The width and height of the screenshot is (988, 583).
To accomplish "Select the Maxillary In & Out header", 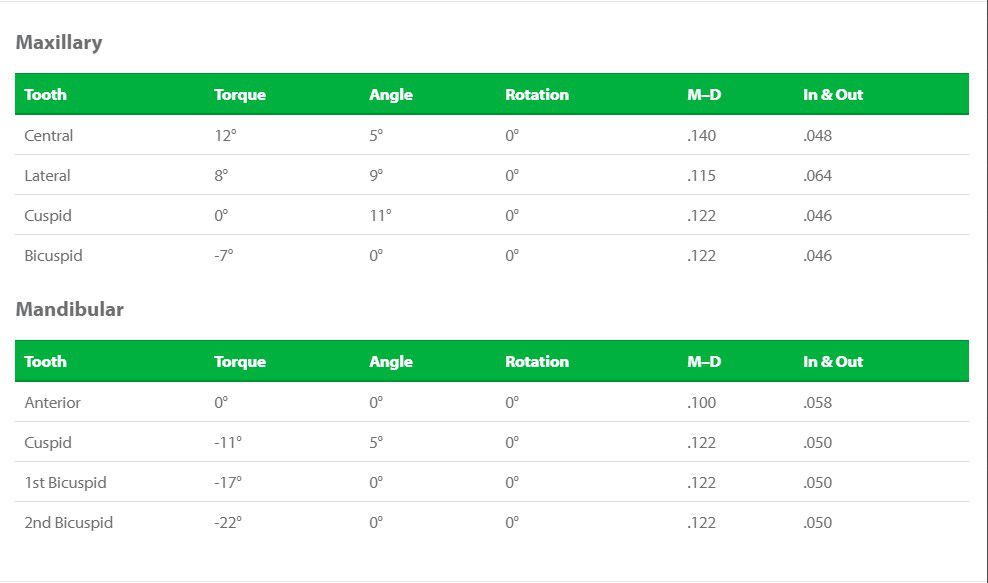I will point(833,95).
